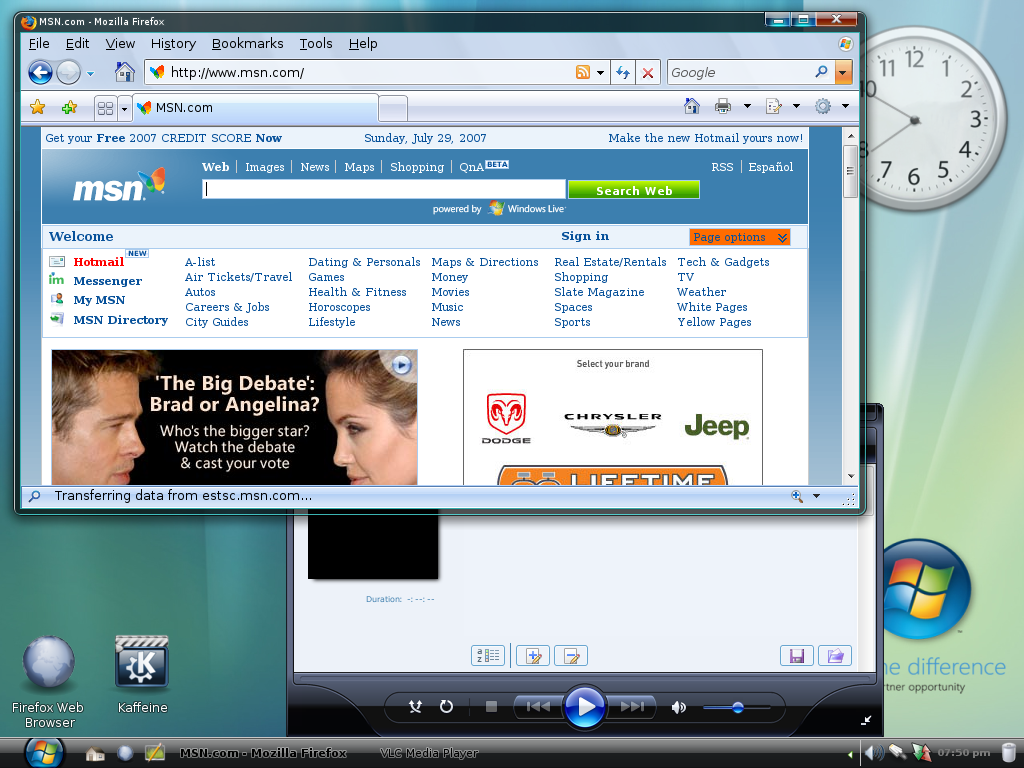Open the gear tools dropdown arrow
This screenshot has height=768, width=1024.
(x=845, y=106)
